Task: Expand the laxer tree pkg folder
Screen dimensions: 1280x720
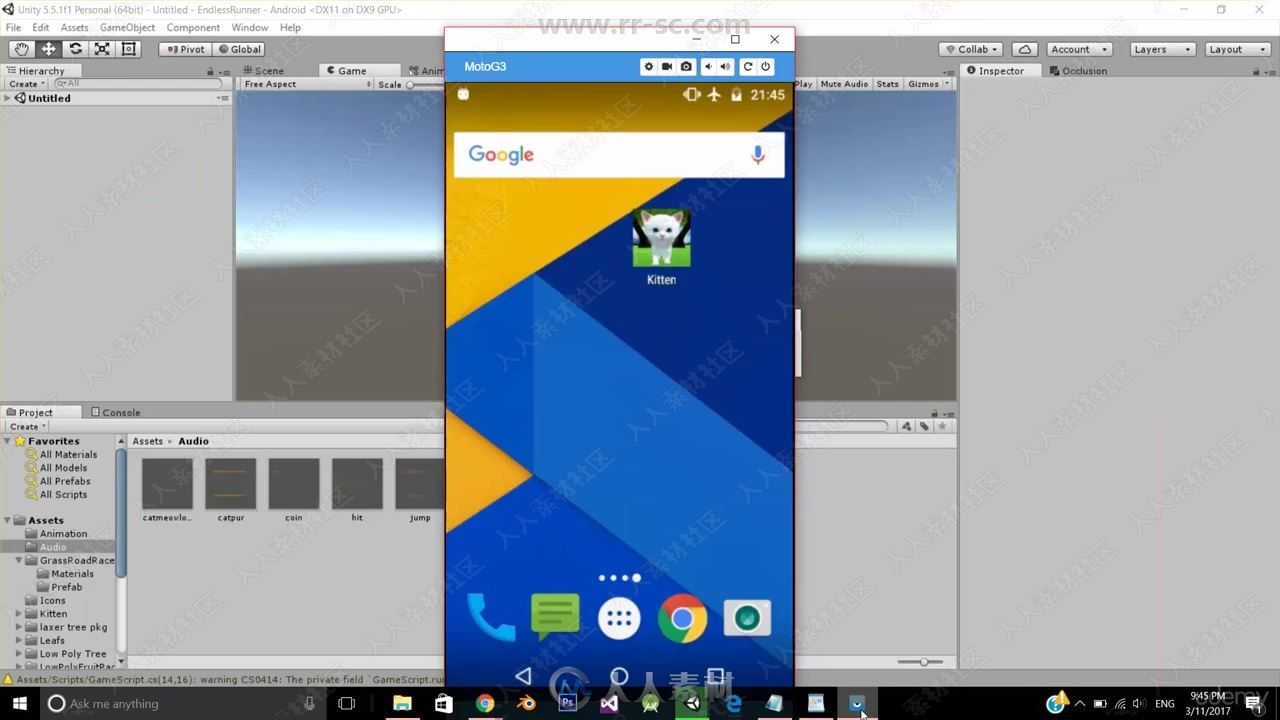Action: [x=19, y=627]
